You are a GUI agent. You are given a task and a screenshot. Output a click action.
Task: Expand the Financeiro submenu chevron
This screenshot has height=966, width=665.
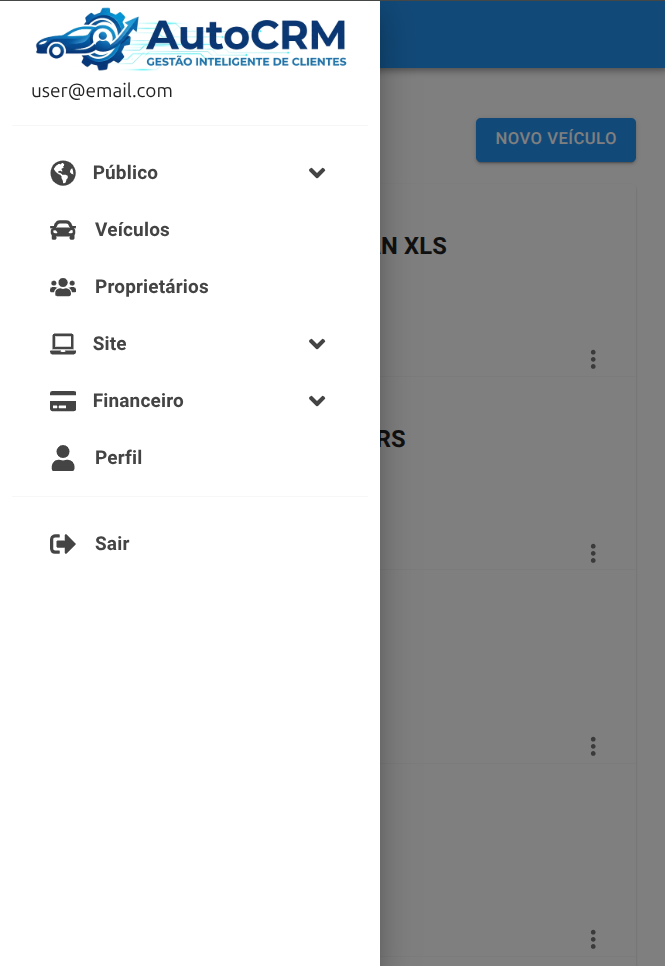point(317,401)
